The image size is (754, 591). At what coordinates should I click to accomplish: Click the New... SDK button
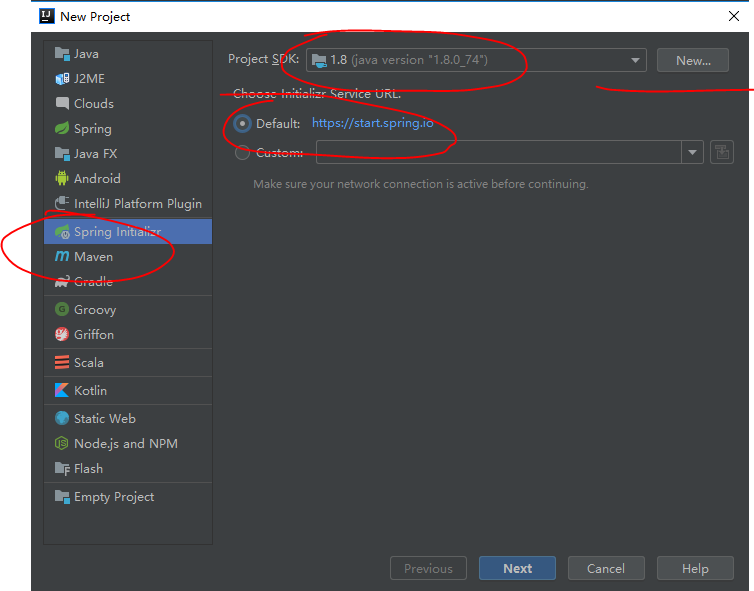pos(692,60)
